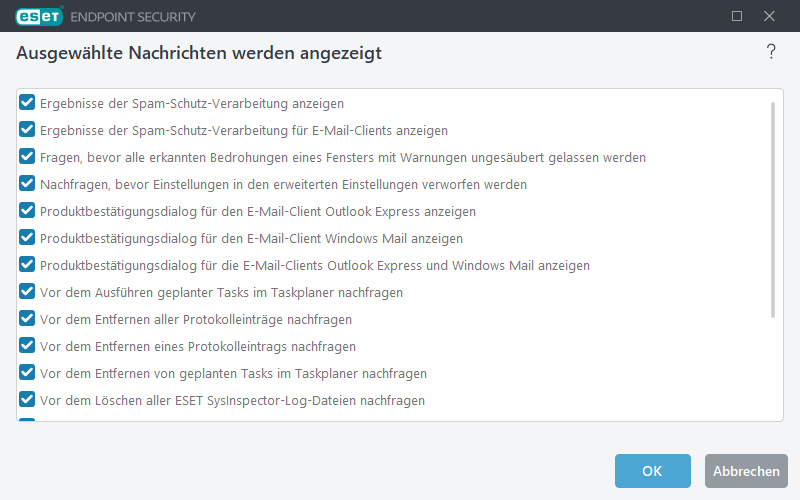Toggle checkbox 'Fragen, bevor alle erkannten Bedrohungen'
800x500 pixels.
point(27,157)
